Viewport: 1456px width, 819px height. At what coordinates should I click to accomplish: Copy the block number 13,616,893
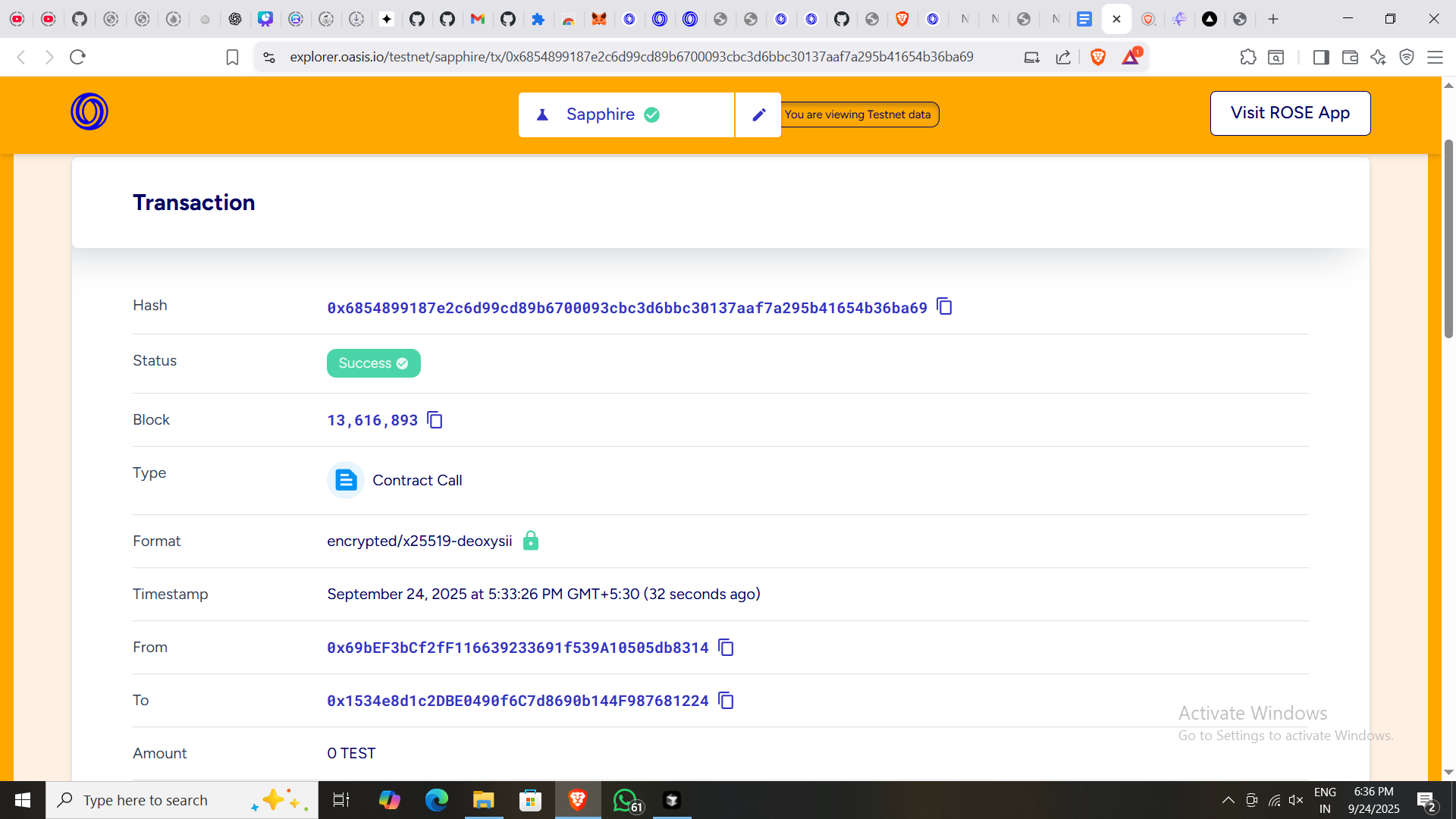(435, 420)
